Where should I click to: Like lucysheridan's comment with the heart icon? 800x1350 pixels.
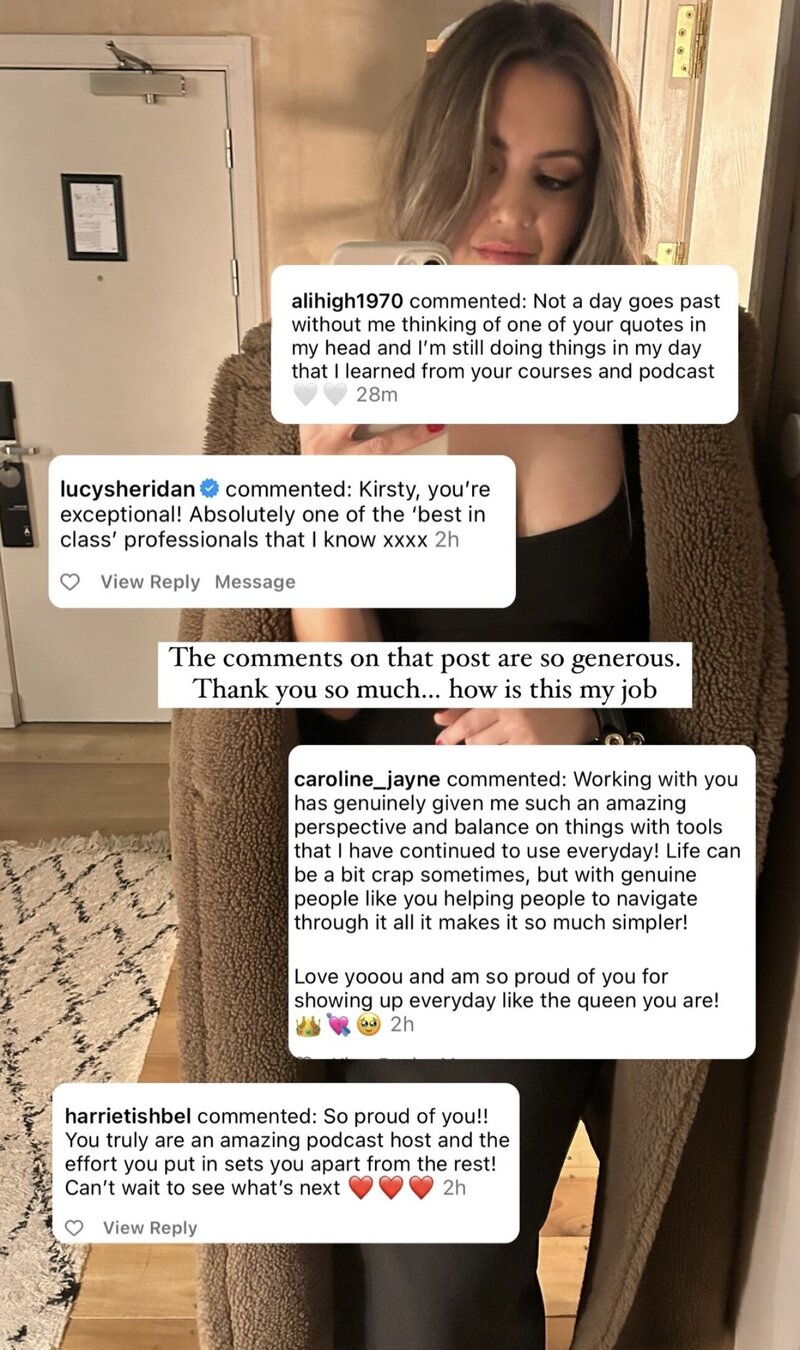coord(70,582)
